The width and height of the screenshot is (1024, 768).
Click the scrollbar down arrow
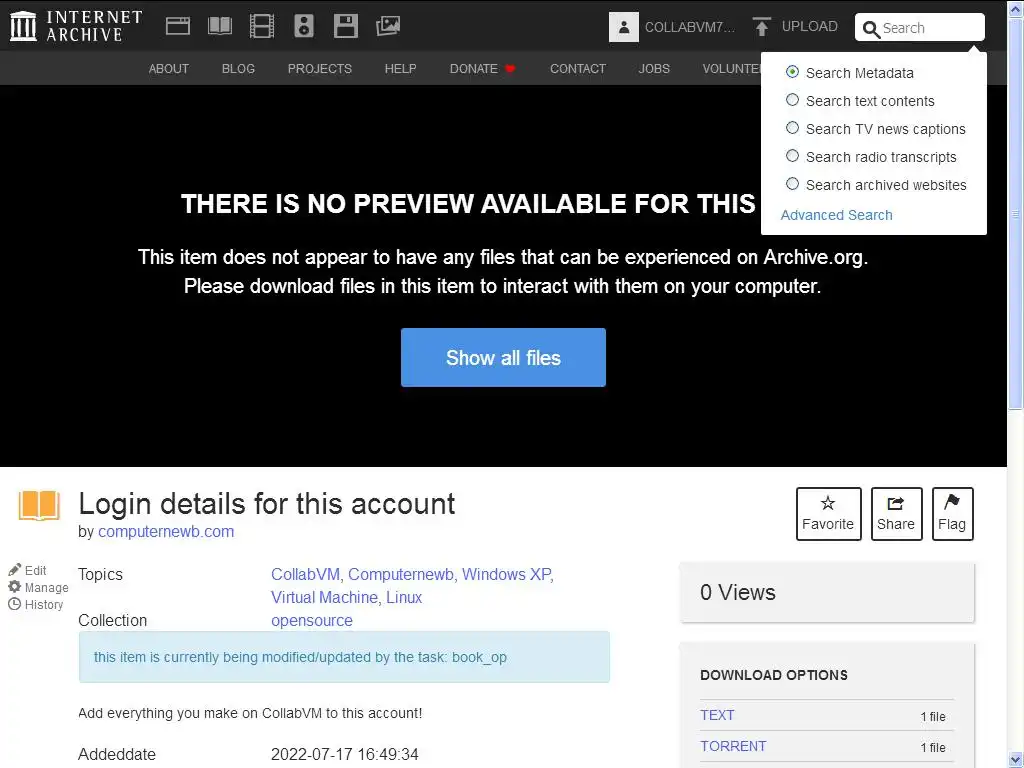tap(1016, 761)
